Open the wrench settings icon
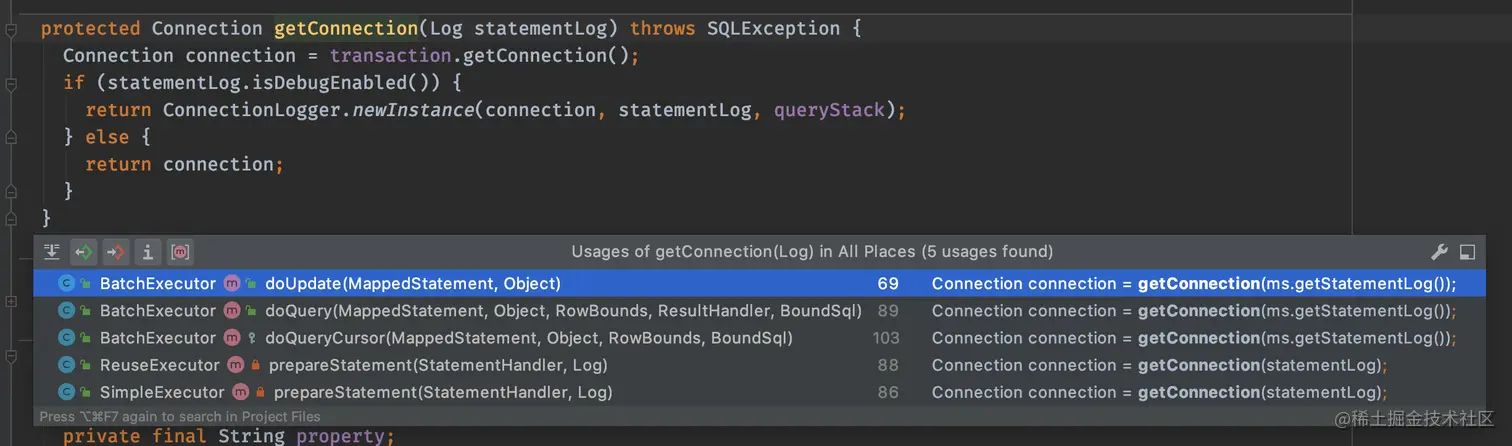 1440,252
